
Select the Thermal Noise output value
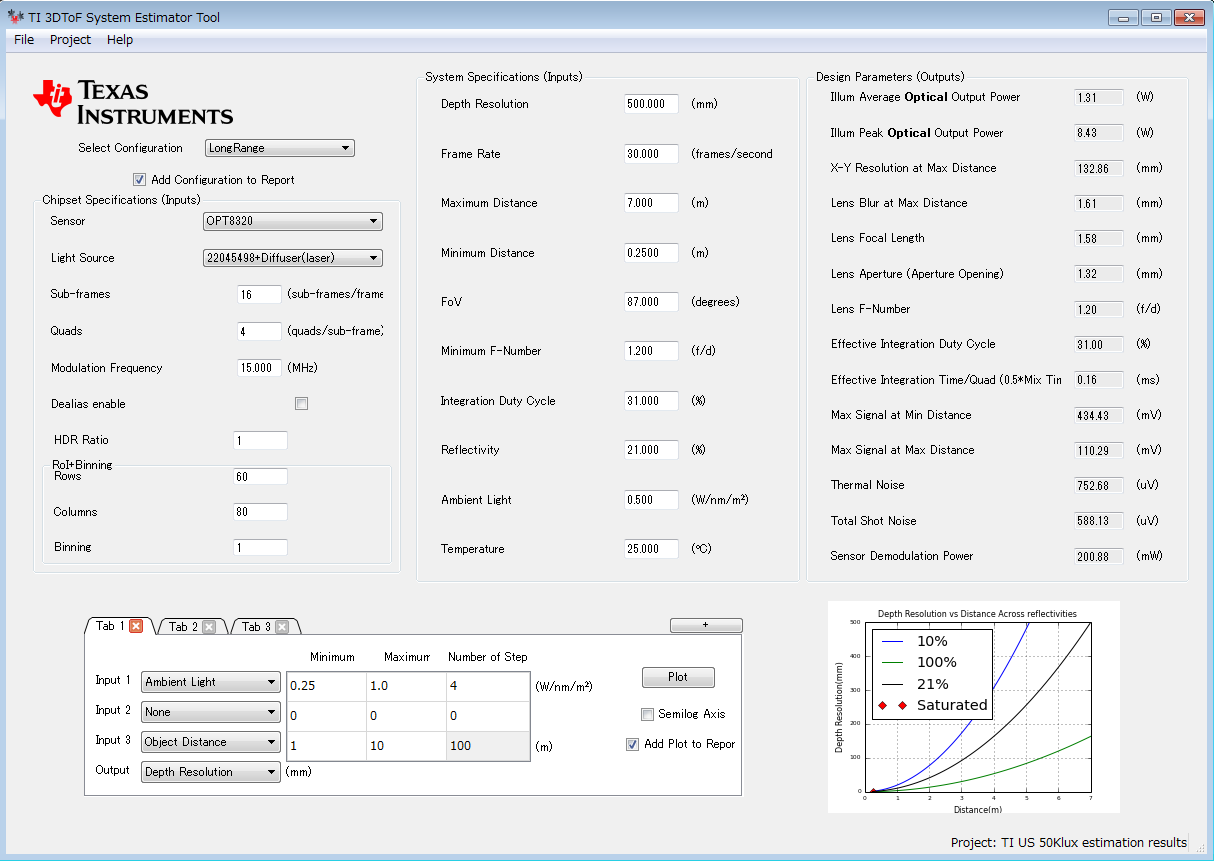pos(1099,486)
